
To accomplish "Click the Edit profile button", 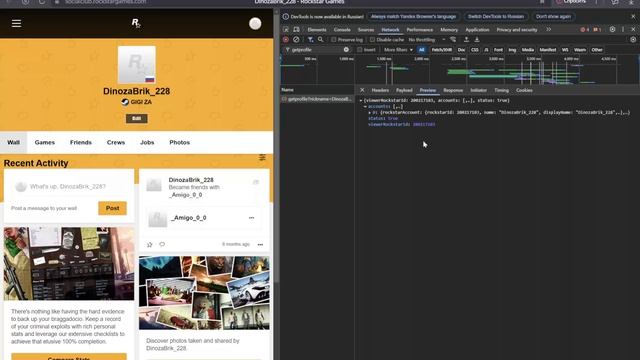I will [137, 118].
